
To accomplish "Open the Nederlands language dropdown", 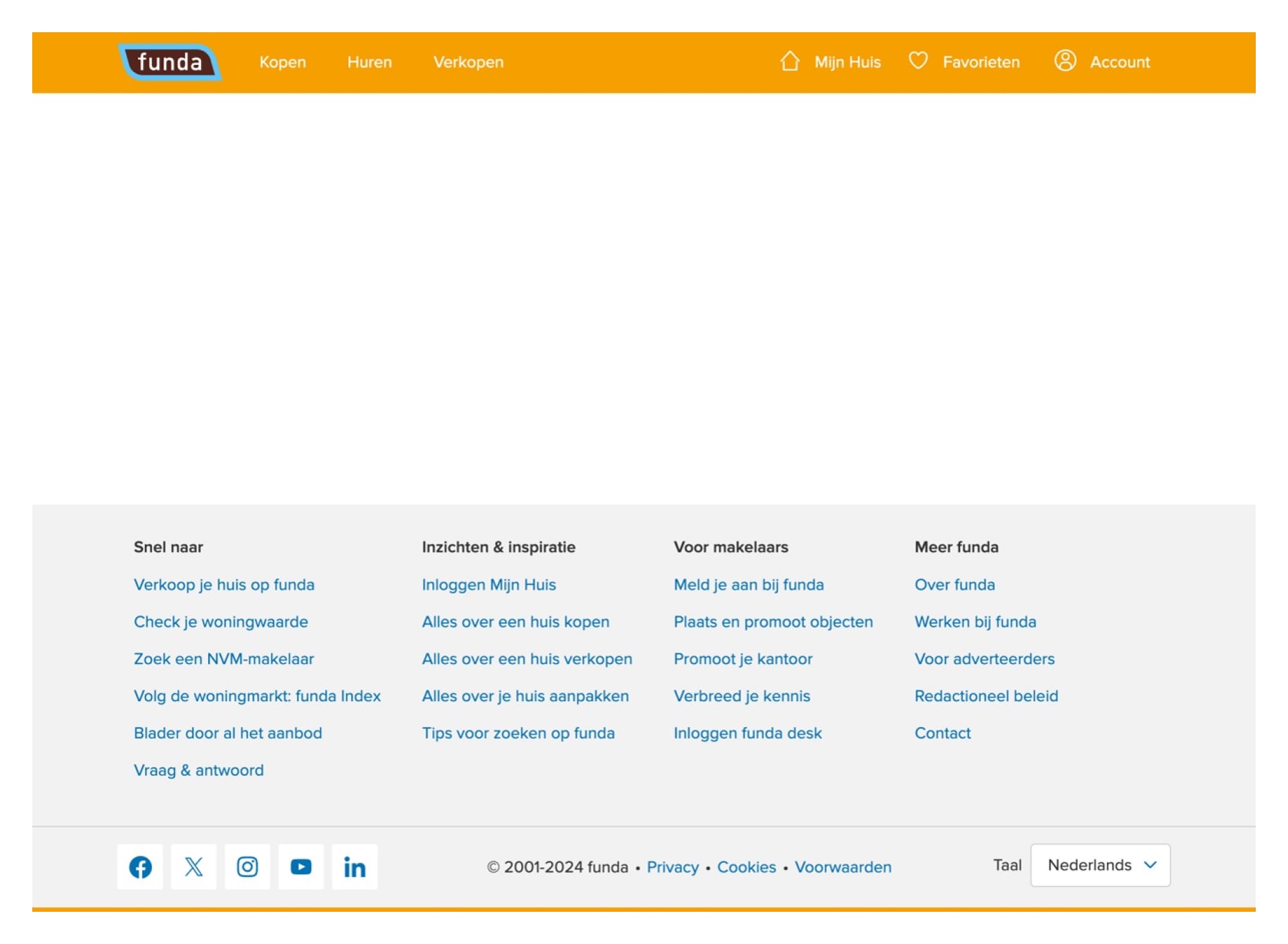I will [1100, 865].
